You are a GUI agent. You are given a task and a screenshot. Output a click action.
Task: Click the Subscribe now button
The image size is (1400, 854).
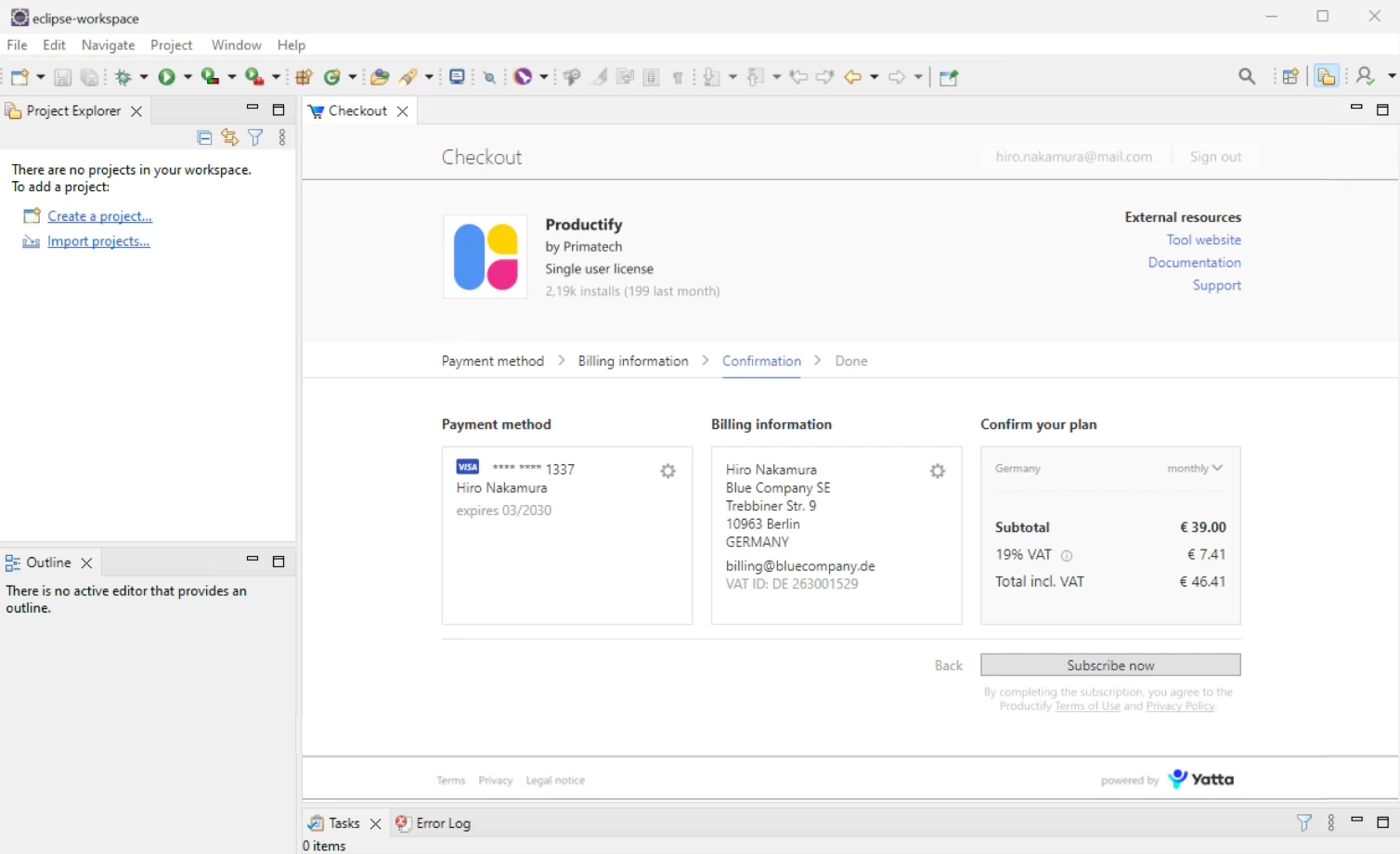point(1110,666)
